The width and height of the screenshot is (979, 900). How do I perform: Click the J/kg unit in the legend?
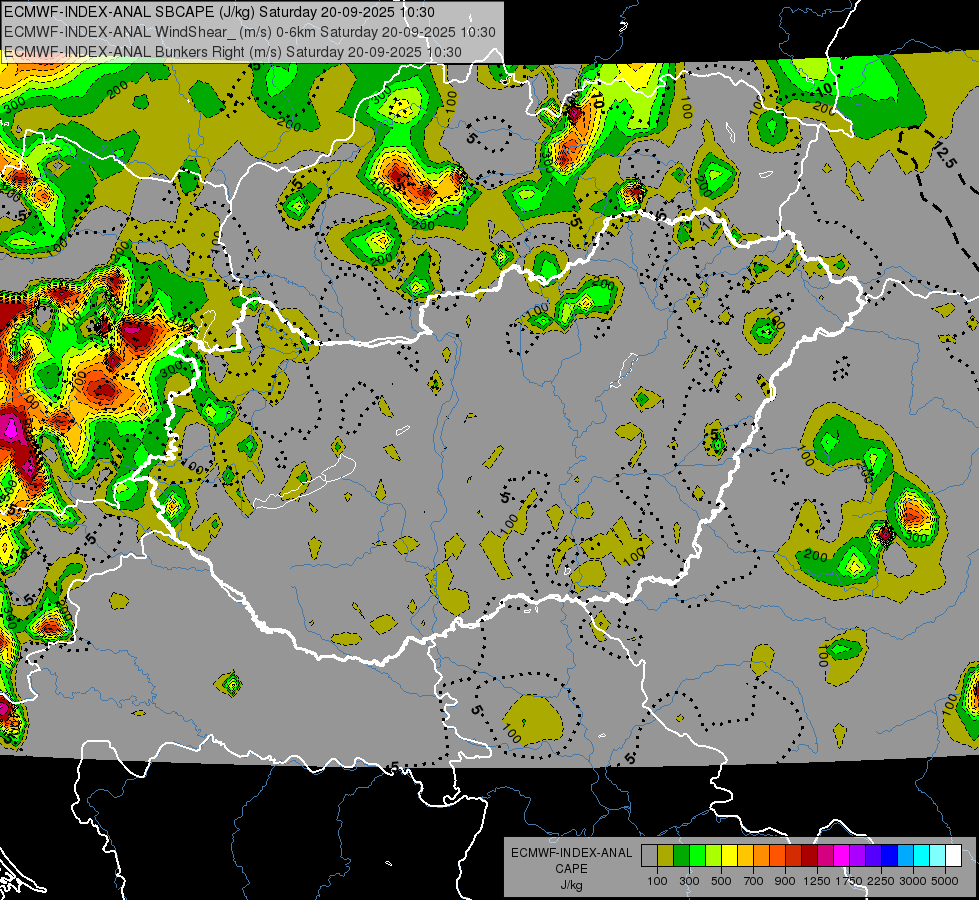(x=572, y=885)
